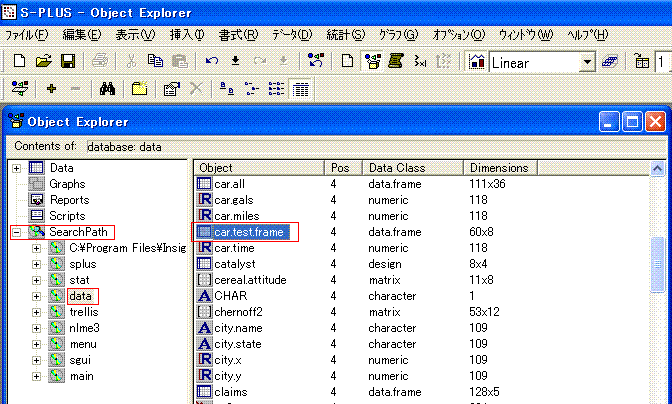Click the numeric field showing 1
The width and height of the screenshot is (672, 404).
(663, 63)
